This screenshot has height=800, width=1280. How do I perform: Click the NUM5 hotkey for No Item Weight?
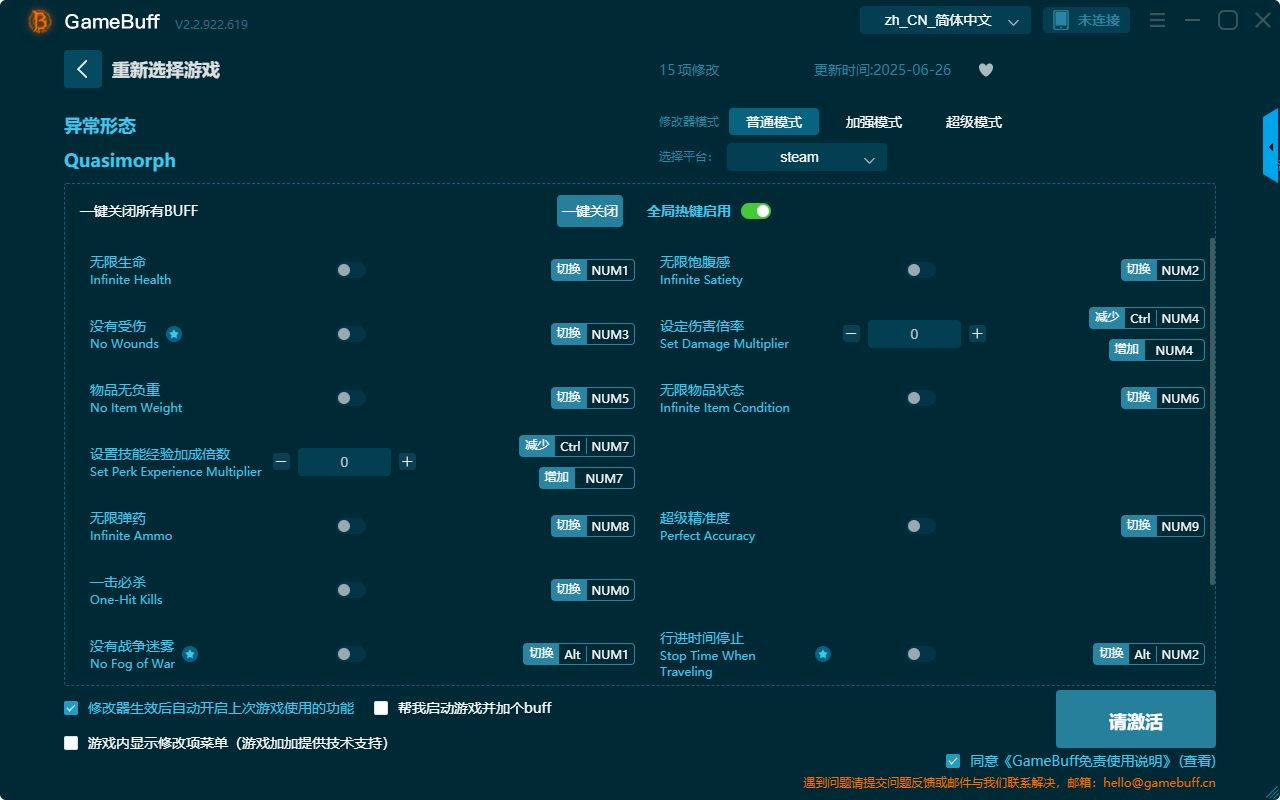point(593,398)
